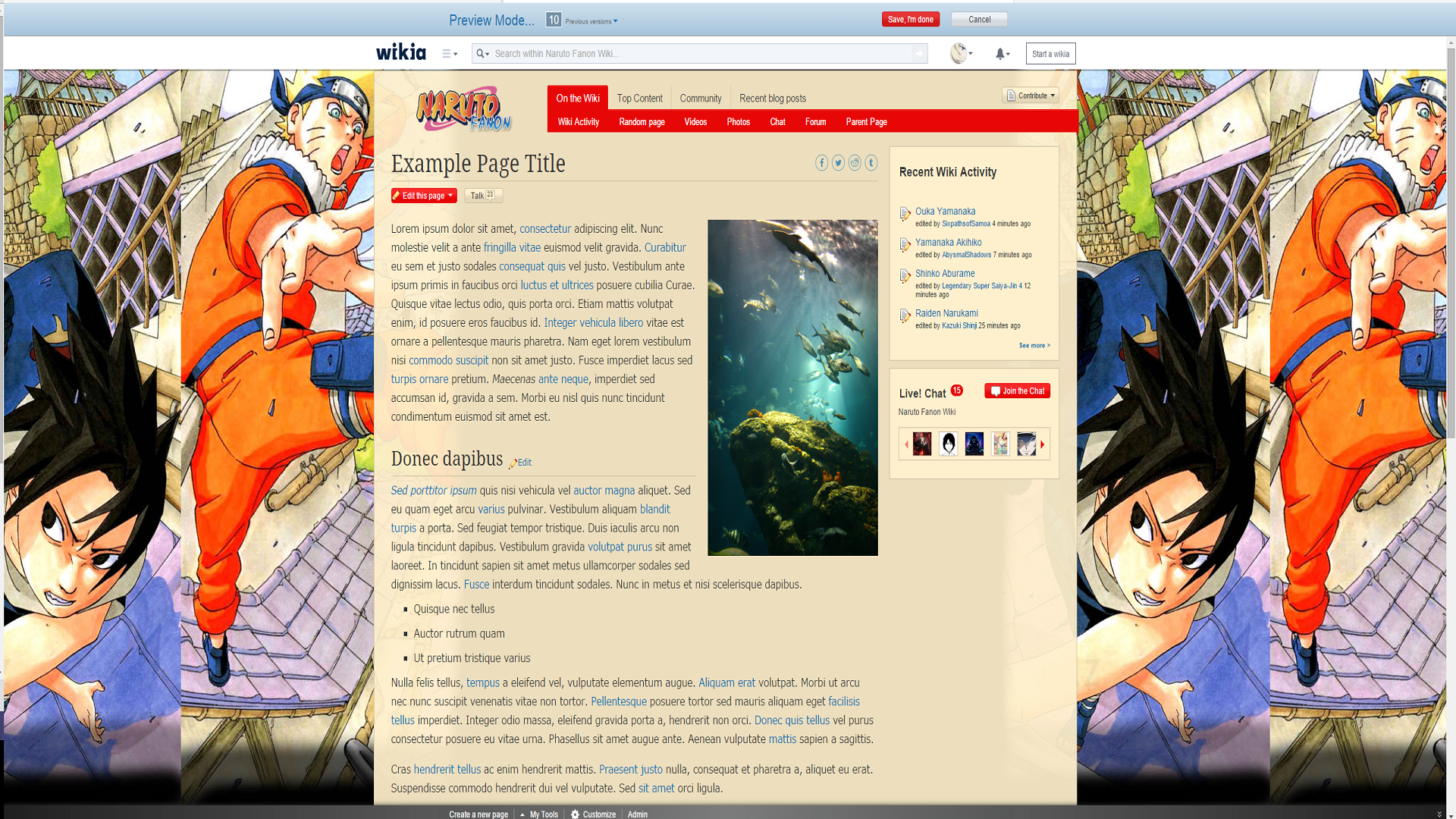
Task: Open SixpathsofSamoa user link
Action: pos(966,224)
